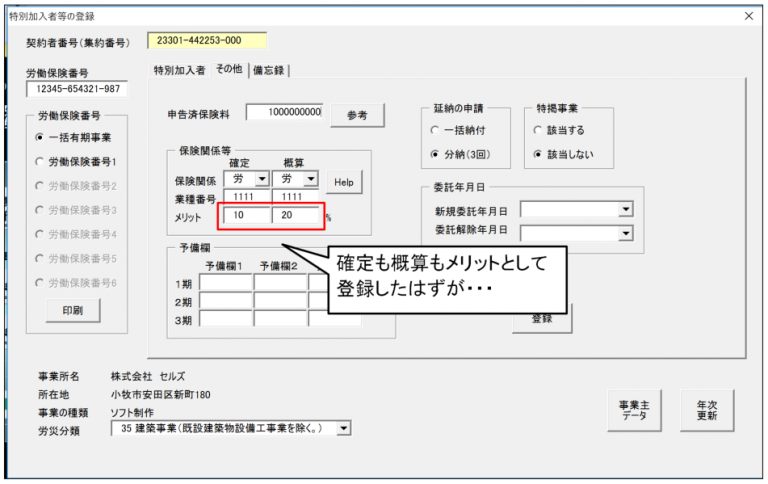
Task: Click the ソフト制作 business type text
Action: coord(132,413)
